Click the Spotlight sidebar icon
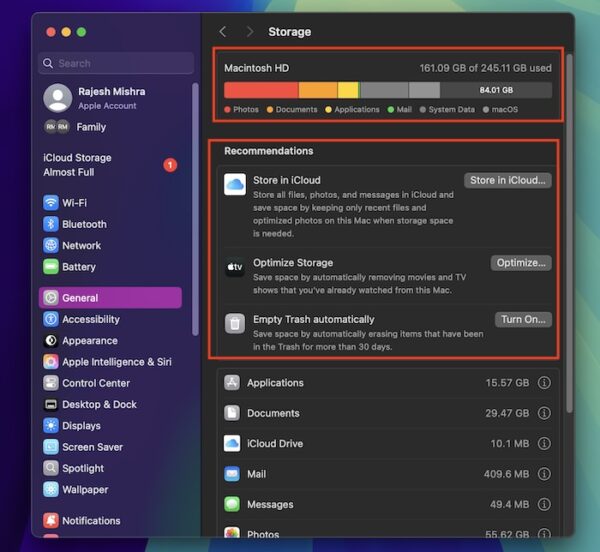The image size is (600, 552). 51,468
